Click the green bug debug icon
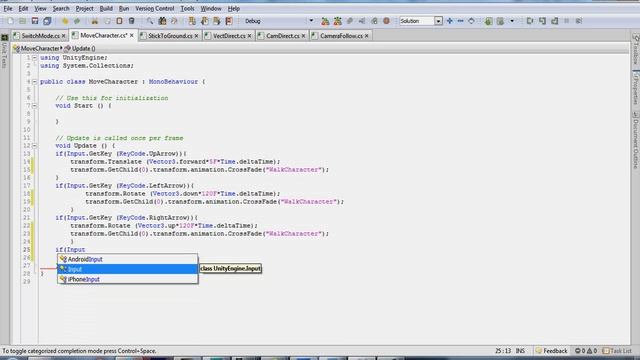This screenshot has height=360, width=640. 488,21
